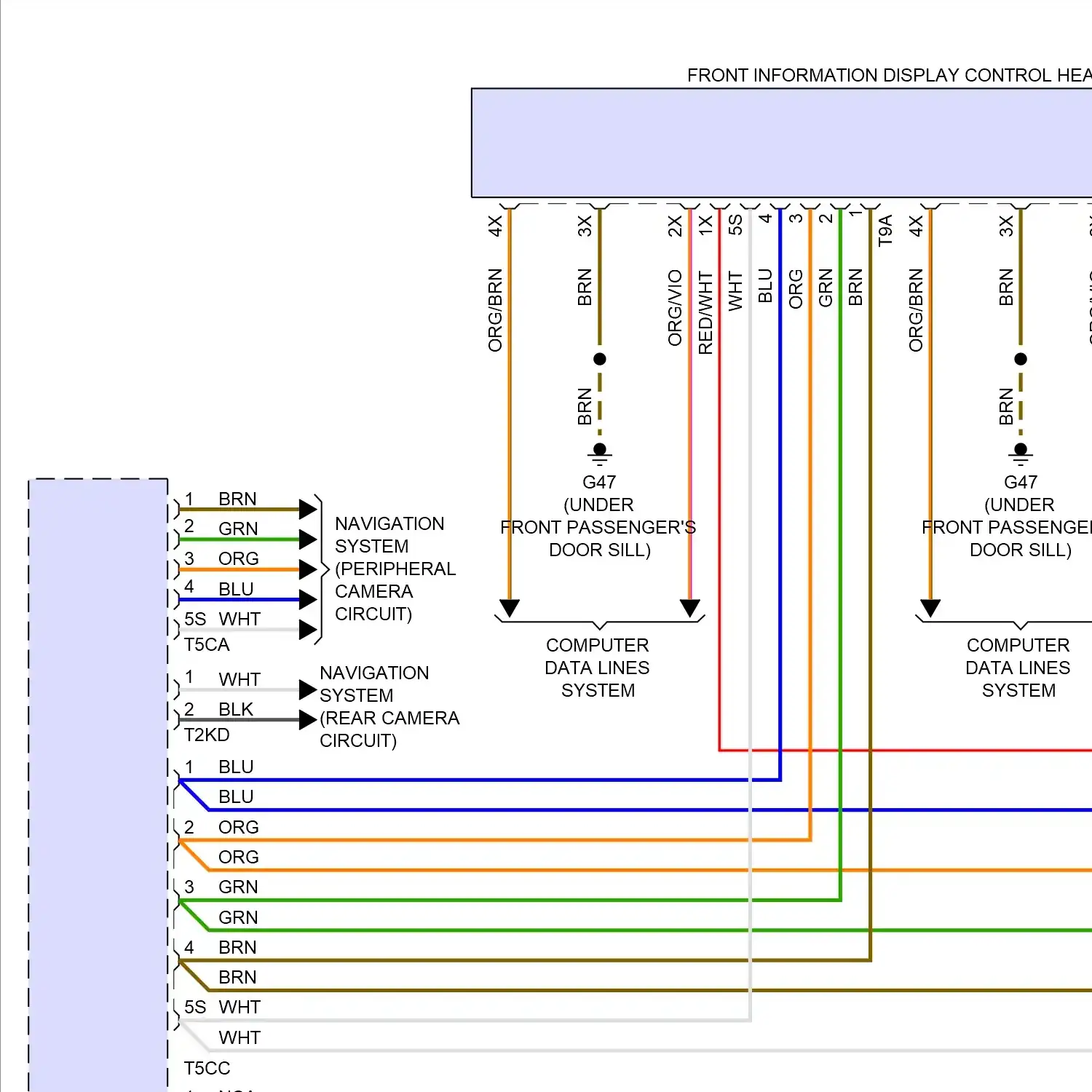The image size is (1092, 1092).
Task: Click the left G47 ground location text
Action: 598,515
